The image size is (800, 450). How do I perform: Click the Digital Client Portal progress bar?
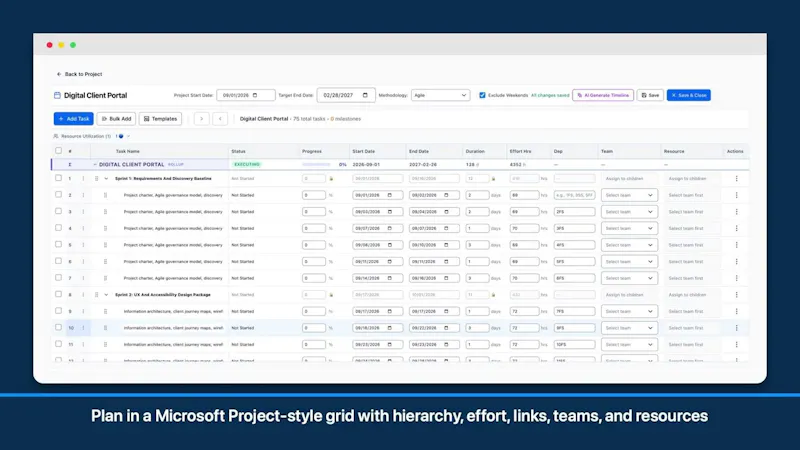coord(316,164)
